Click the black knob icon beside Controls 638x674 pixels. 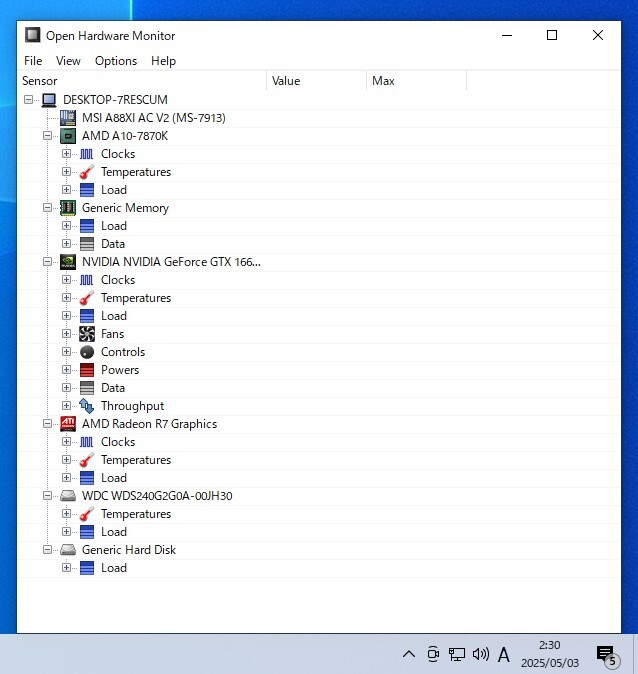[x=87, y=352]
